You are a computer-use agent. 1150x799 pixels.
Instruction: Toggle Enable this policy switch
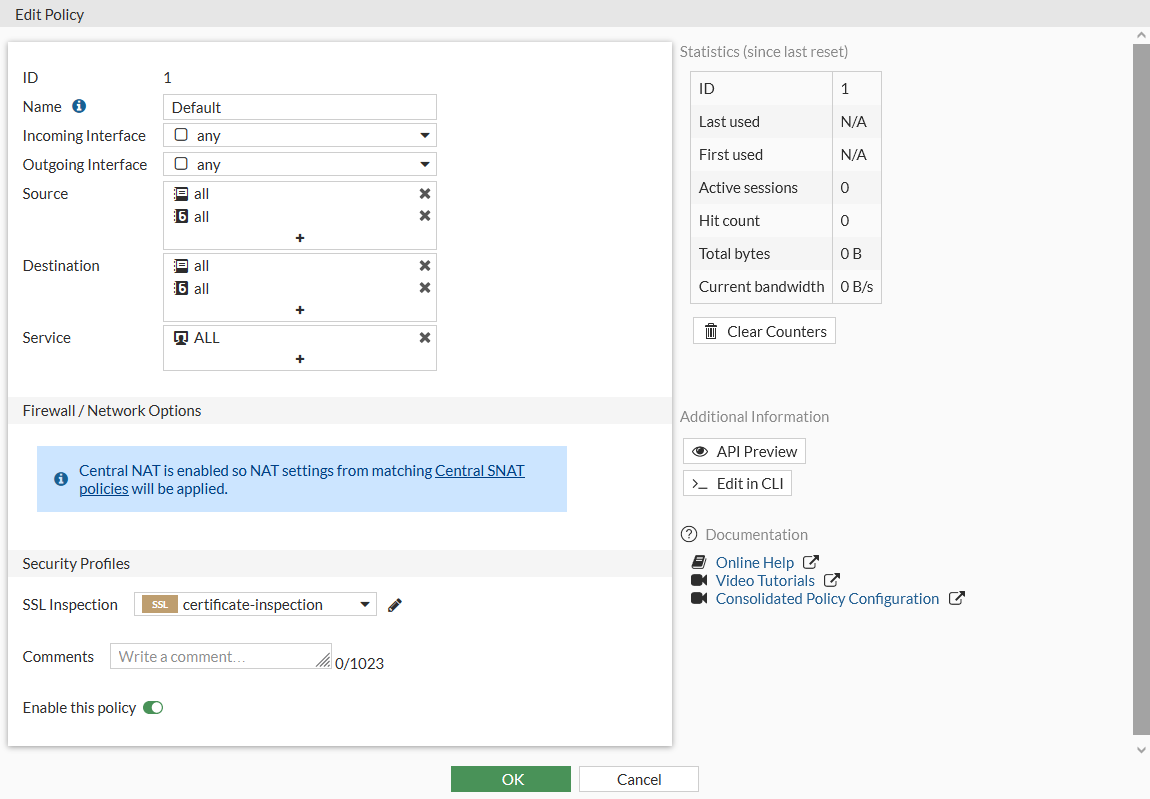pyautogui.click(x=153, y=708)
